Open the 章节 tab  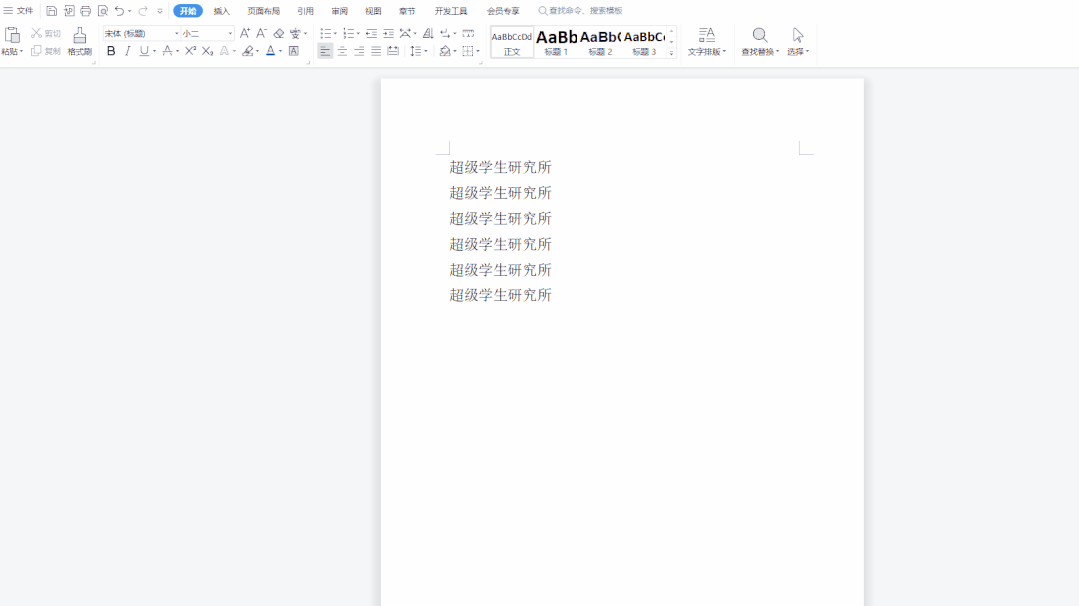click(407, 11)
